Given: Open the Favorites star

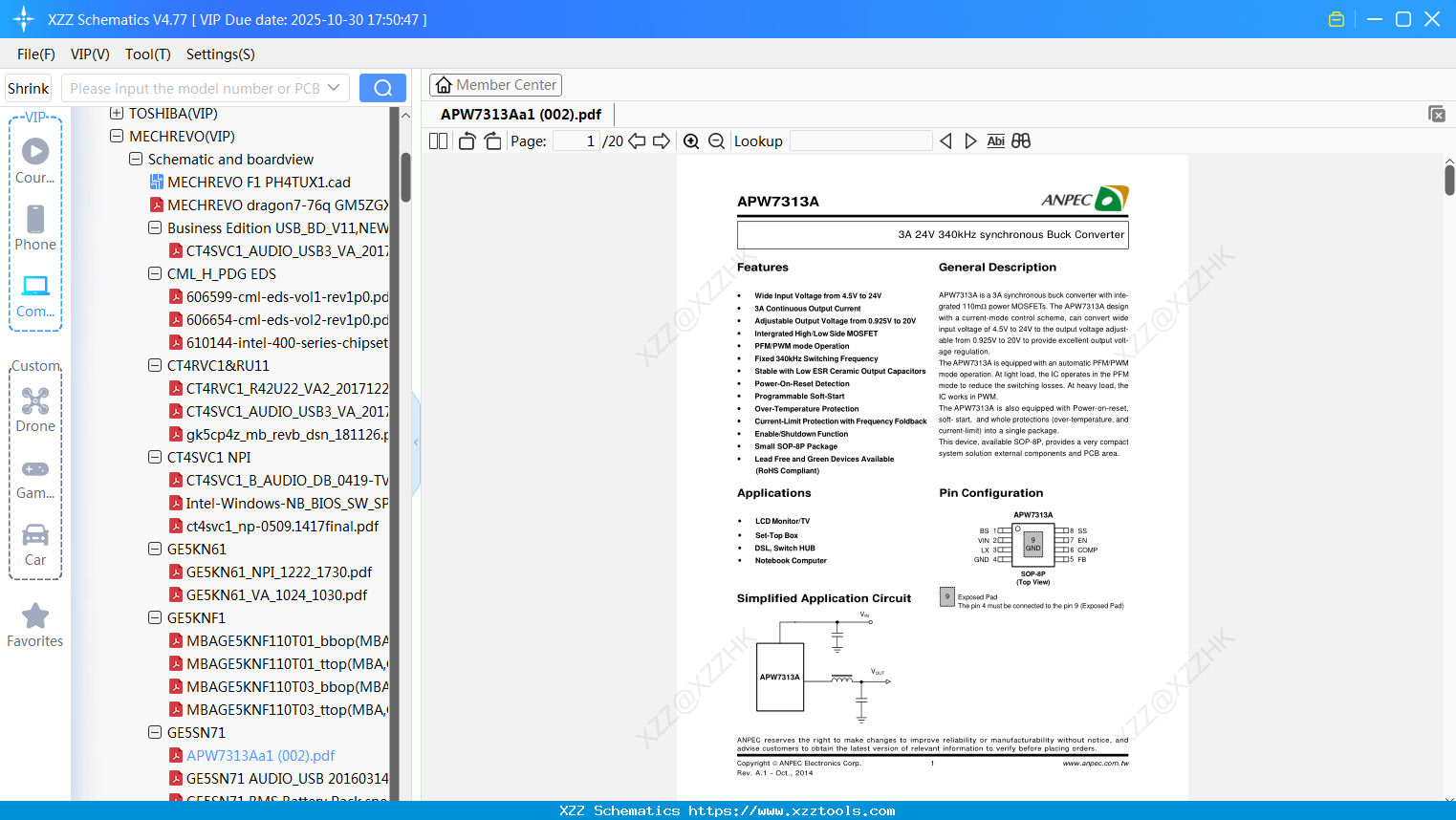Looking at the screenshot, I should 35,625.
